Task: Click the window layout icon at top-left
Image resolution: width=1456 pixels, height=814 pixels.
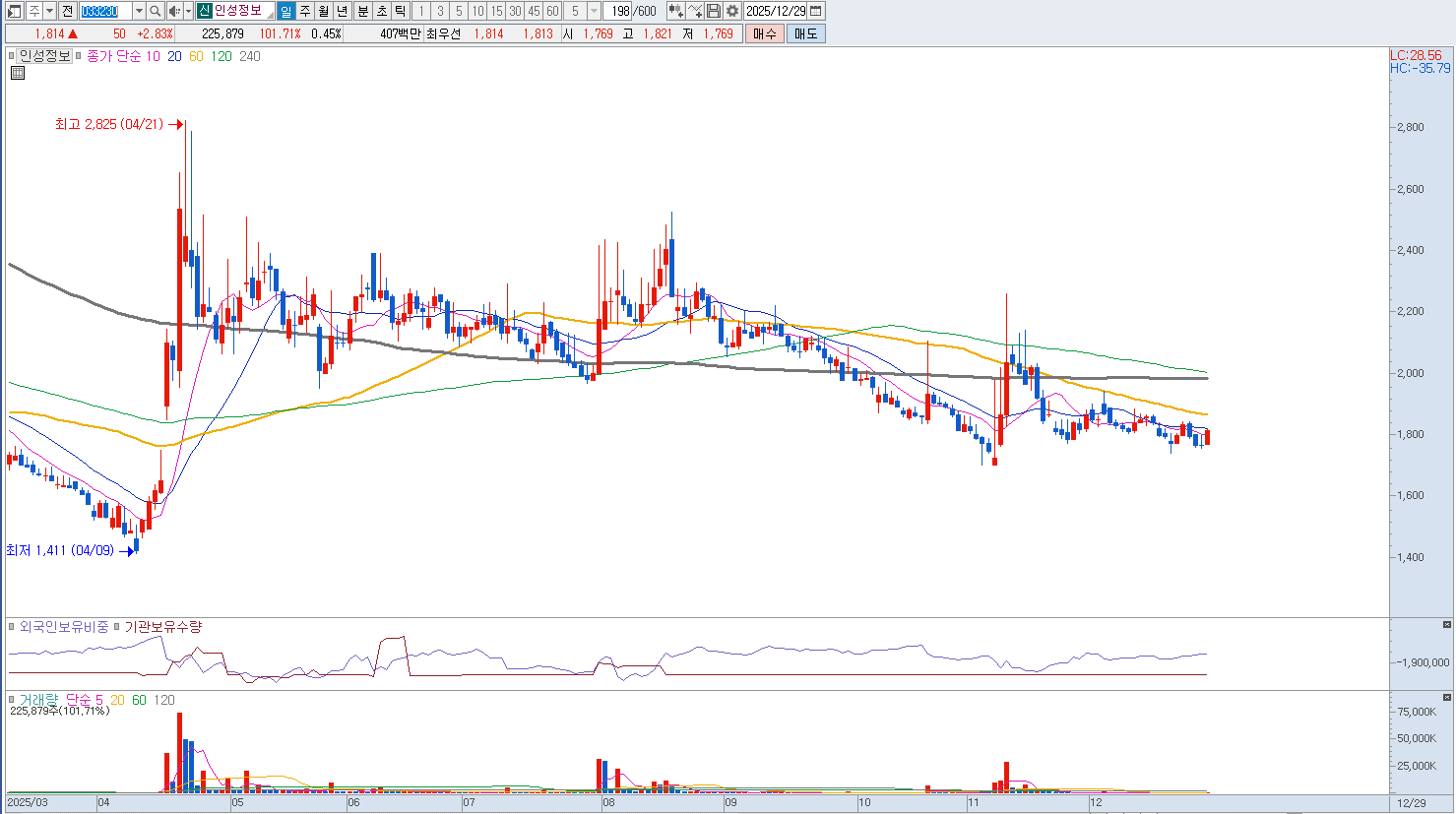Action: coord(14,11)
